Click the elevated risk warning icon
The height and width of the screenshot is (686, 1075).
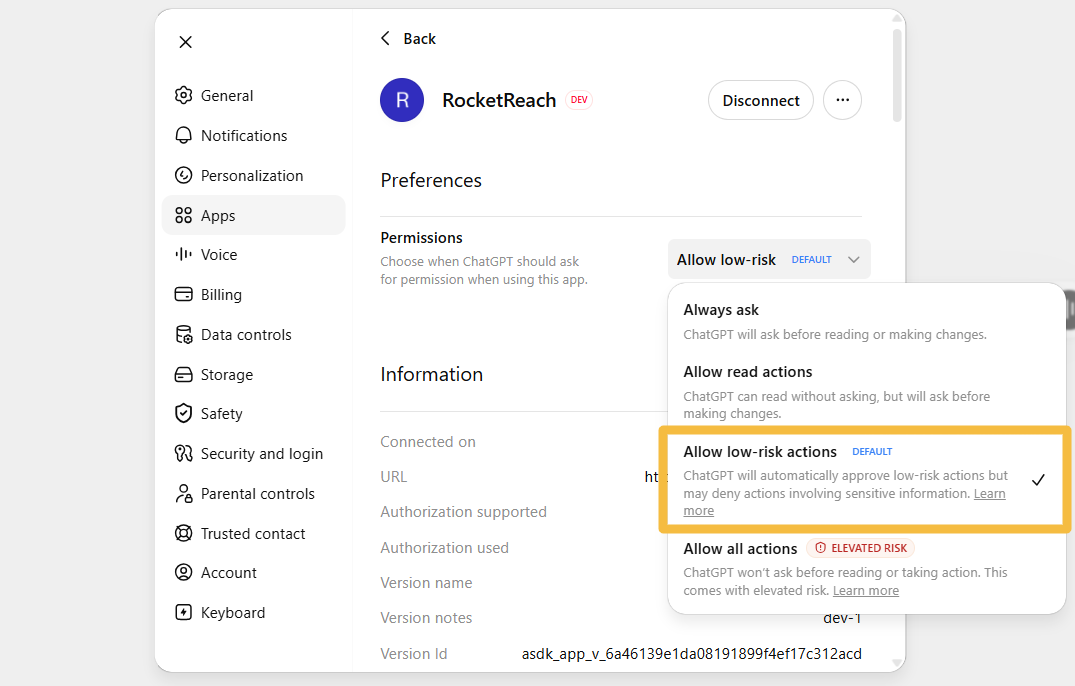click(820, 548)
